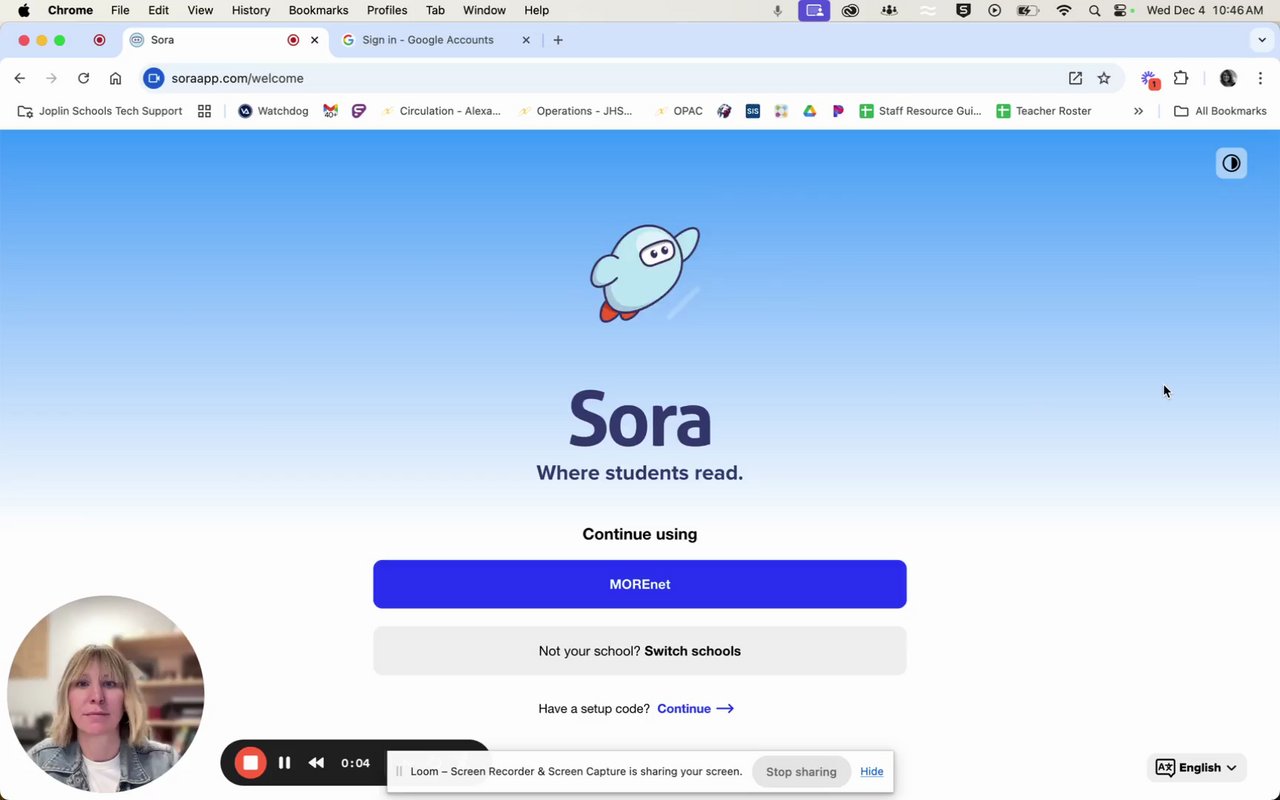
Task: Open the Apple menu
Action: tap(23, 10)
